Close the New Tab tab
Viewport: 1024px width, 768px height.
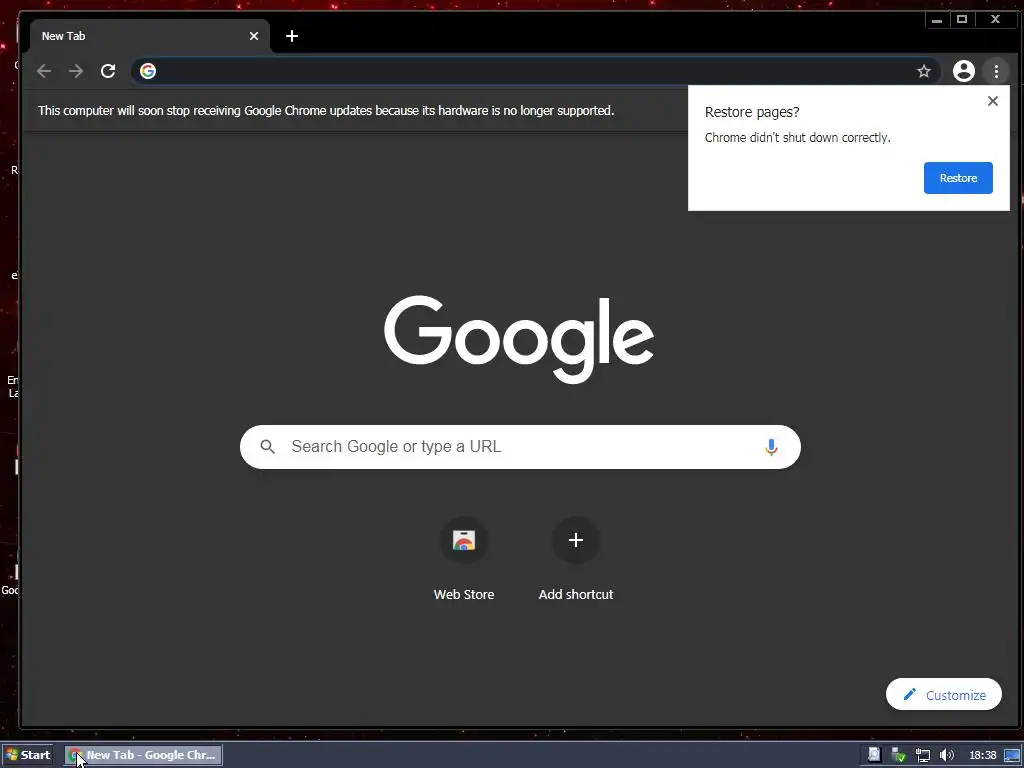click(254, 36)
